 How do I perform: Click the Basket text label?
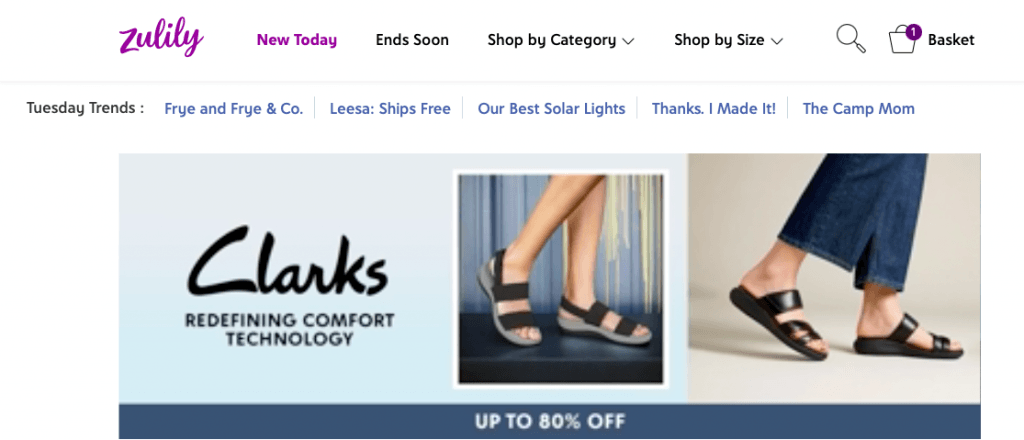pos(951,40)
